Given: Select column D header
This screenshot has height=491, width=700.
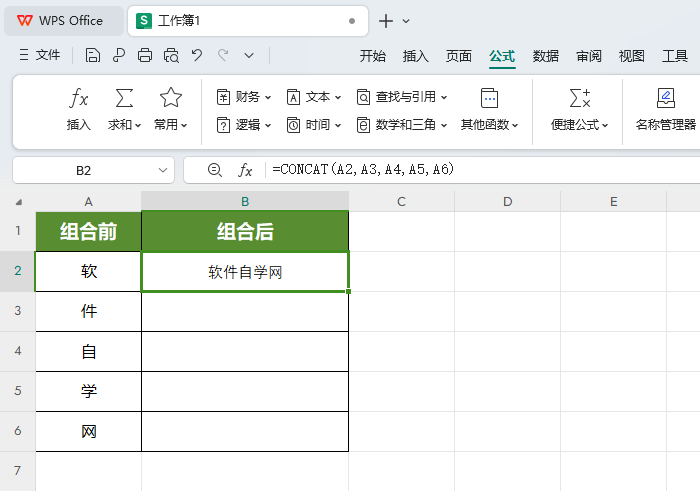Looking at the screenshot, I should tap(508, 202).
